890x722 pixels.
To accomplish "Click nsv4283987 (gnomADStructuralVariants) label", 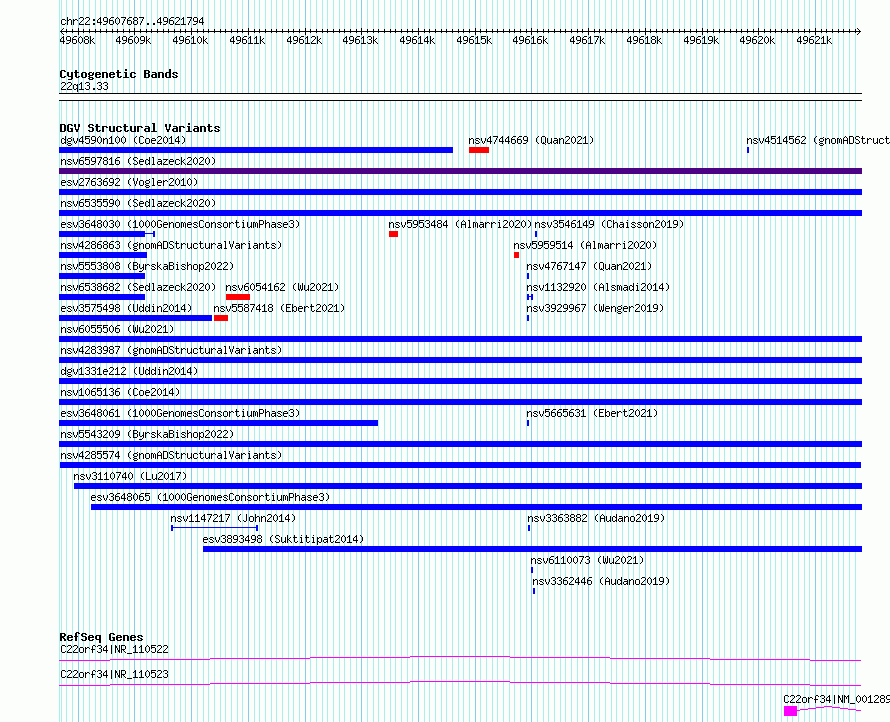I will click(x=171, y=350).
